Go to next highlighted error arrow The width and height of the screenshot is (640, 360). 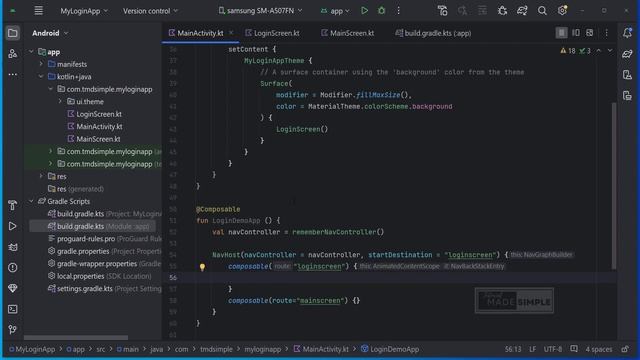tap(610, 51)
